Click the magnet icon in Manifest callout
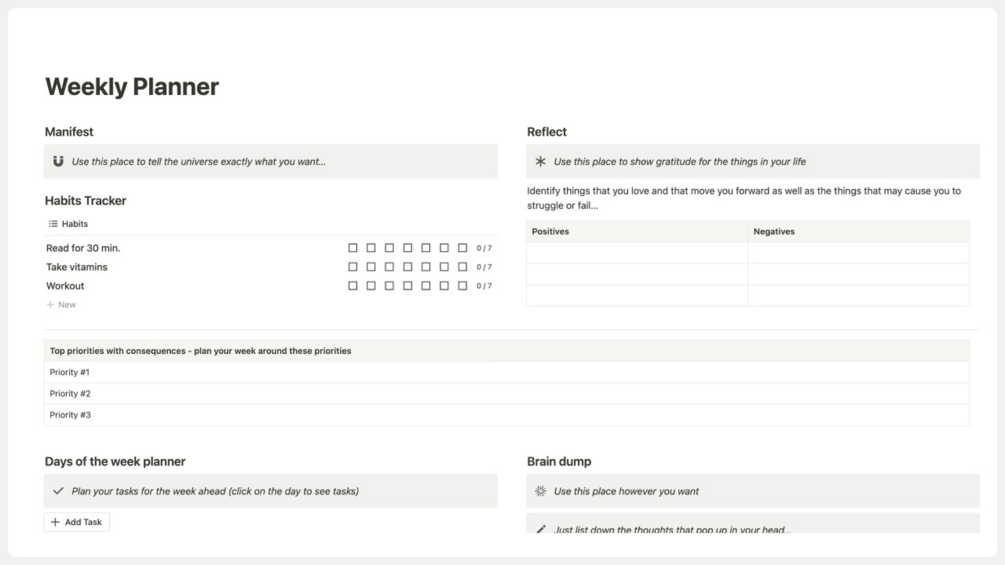This screenshot has width=1005, height=565. pos(58,162)
